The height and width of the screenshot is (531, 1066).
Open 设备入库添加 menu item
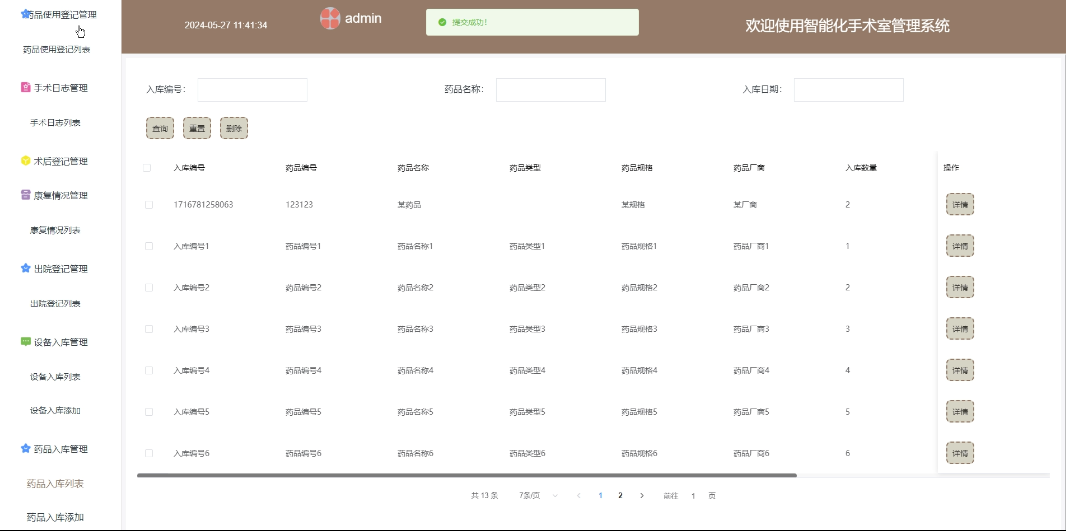[55, 411]
